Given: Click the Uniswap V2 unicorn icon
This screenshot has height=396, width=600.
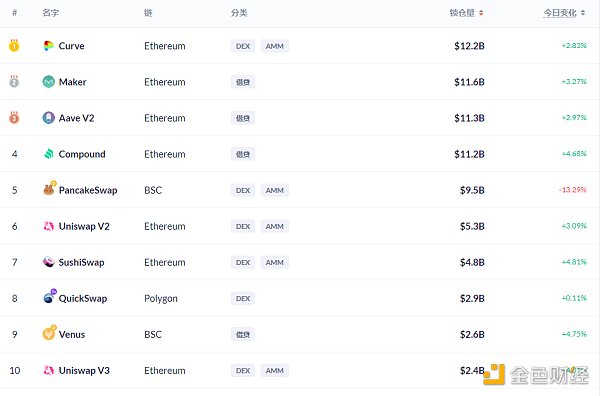Looking at the screenshot, I should click(49, 226).
